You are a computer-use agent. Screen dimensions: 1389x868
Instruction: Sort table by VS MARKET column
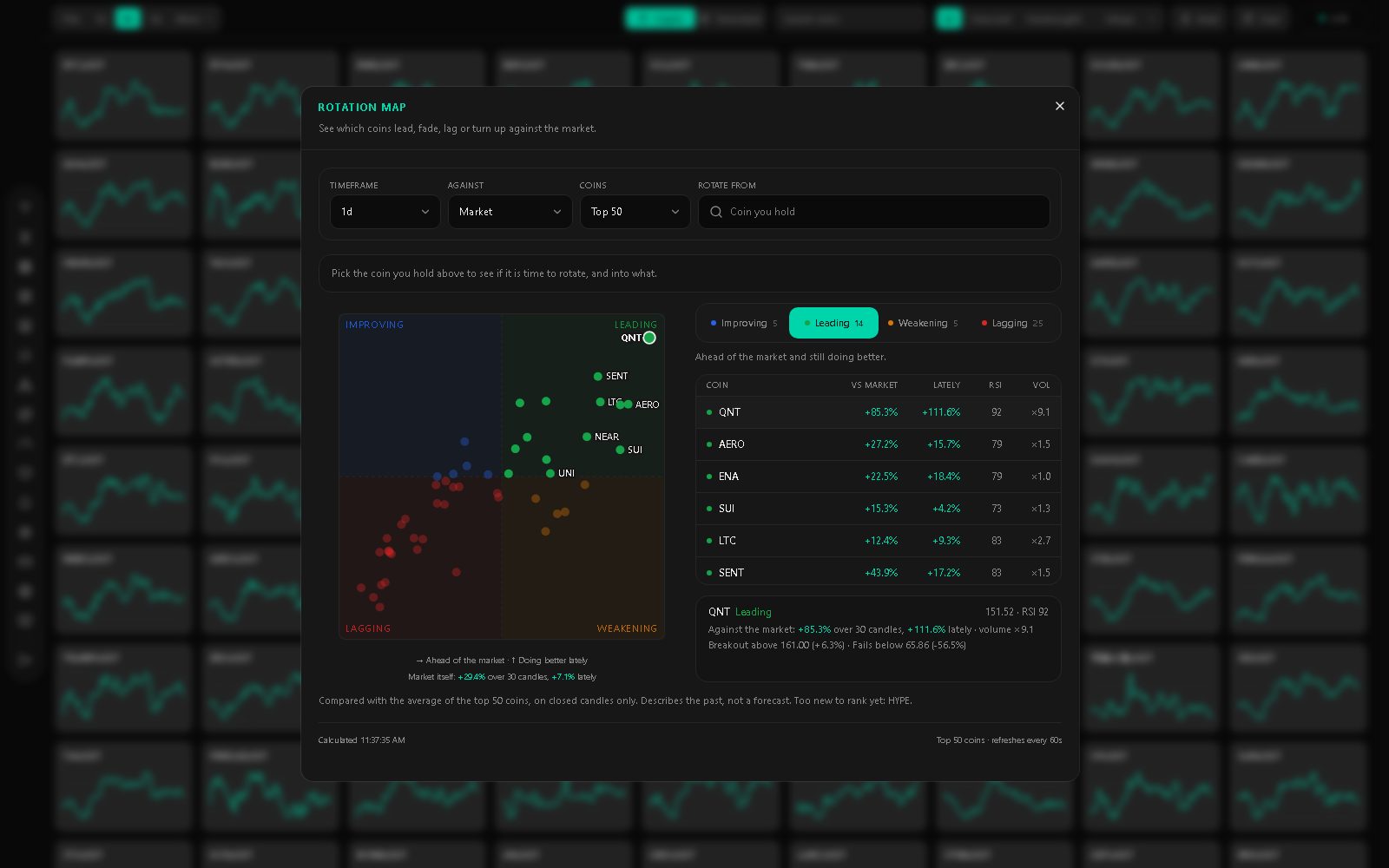pos(874,385)
